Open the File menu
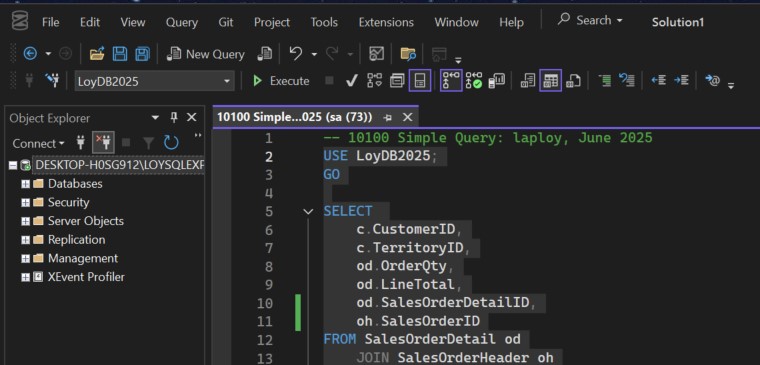Screen dimensions: 760x365 tap(50, 22)
